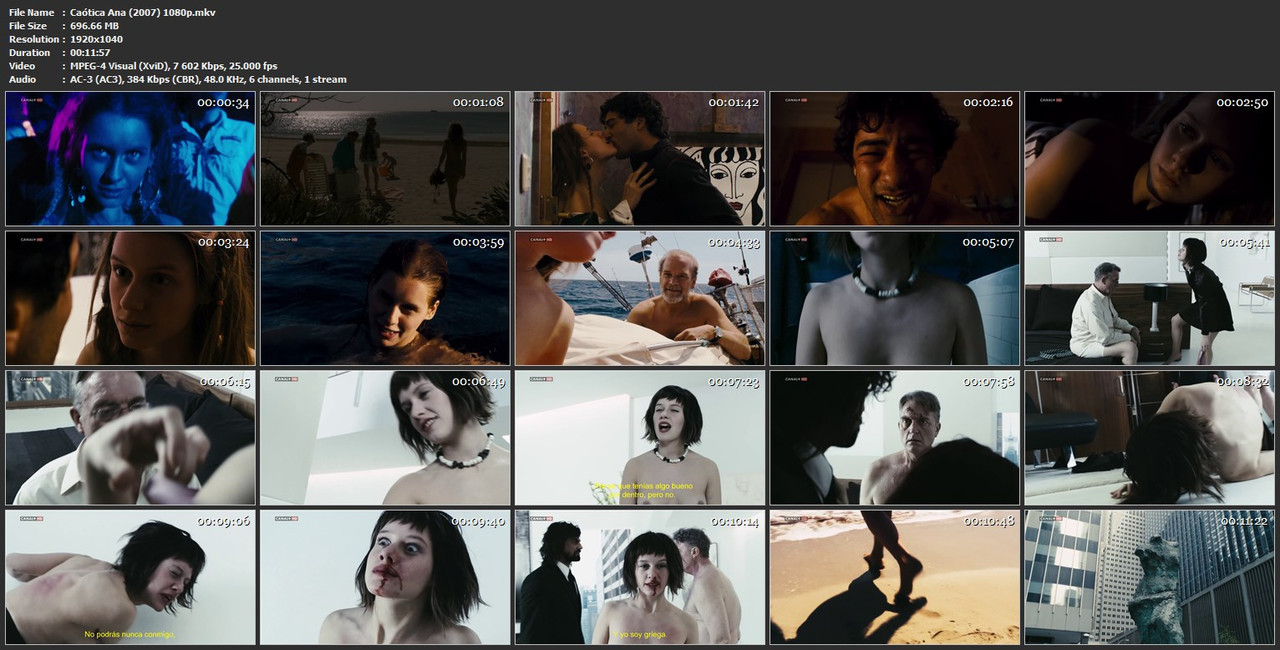Choose the skyscraper frame at 00:11:22
This screenshot has width=1280, height=650.
click(x=1150, y=577)
